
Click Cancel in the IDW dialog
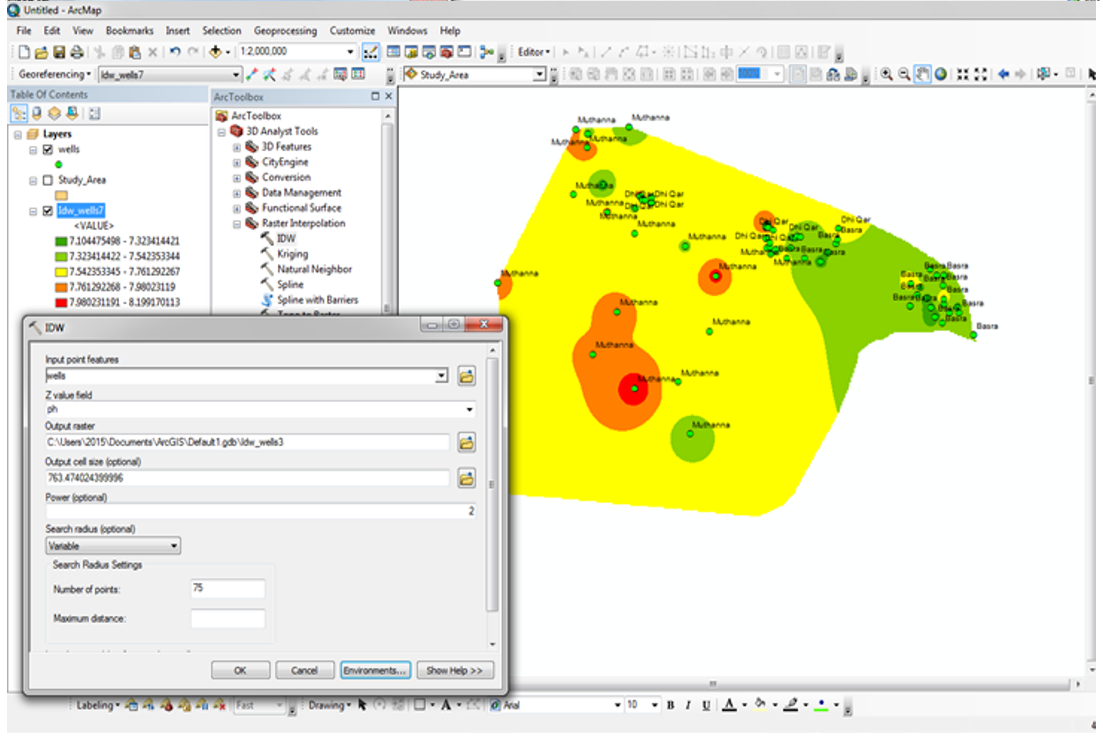tap(305, 671)
